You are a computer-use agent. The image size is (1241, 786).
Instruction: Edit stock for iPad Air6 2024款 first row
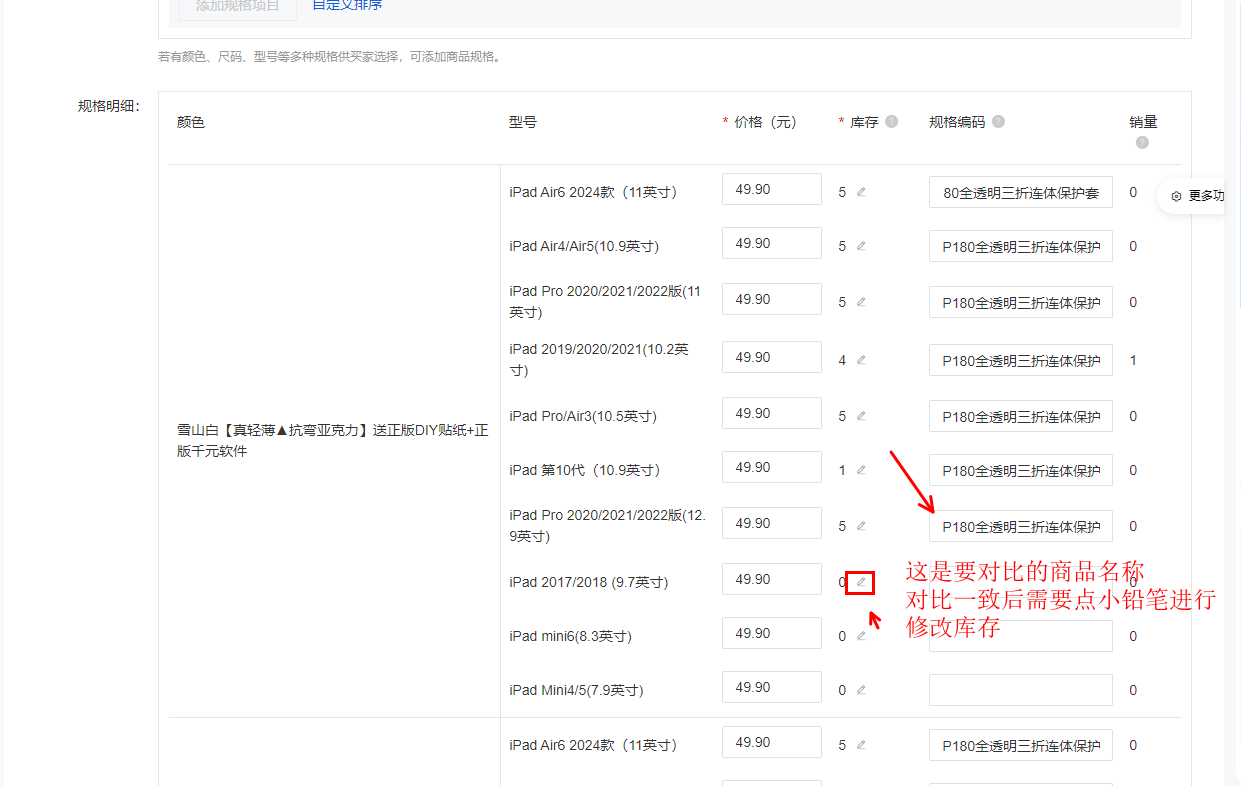(861, 192)
